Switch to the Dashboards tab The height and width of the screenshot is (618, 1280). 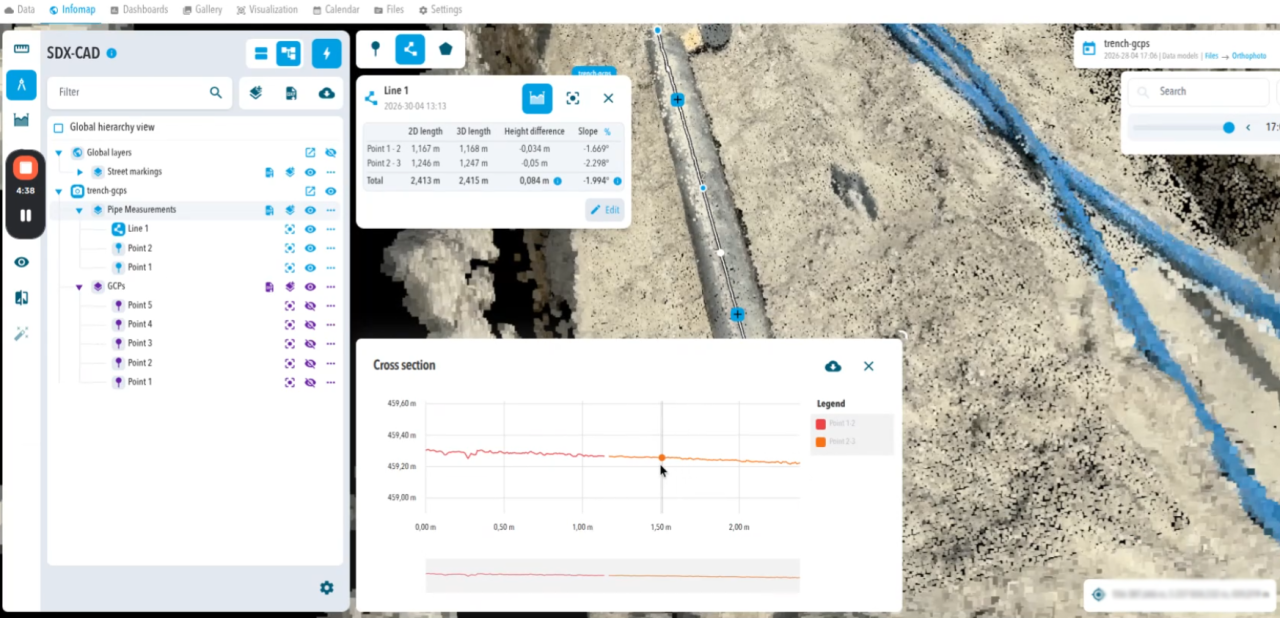139,9
